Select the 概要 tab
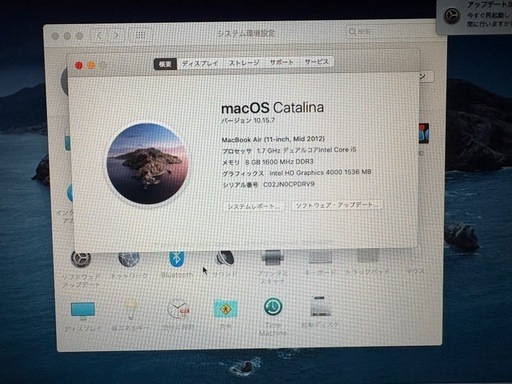This screenshot has width=512, height=384. click(x=165, y=64)
